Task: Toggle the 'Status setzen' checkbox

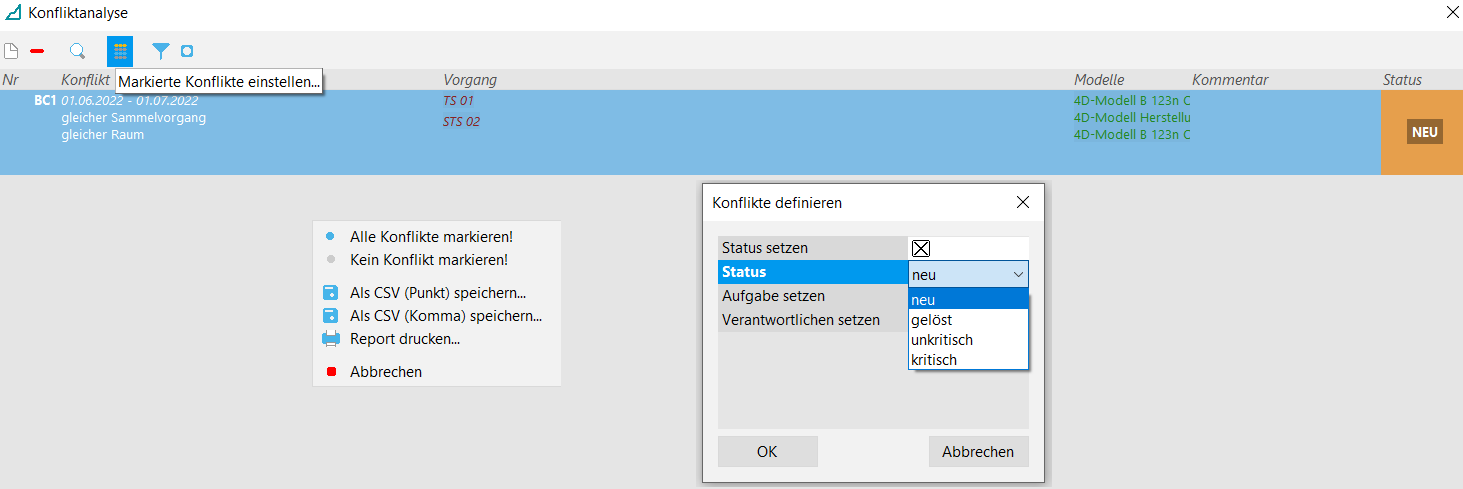Action: coord(921,249)
